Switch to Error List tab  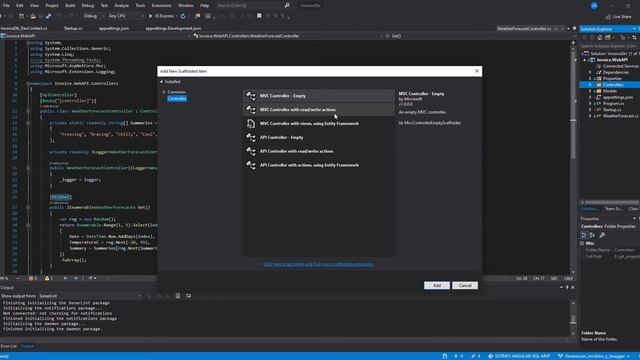(9, 347)
